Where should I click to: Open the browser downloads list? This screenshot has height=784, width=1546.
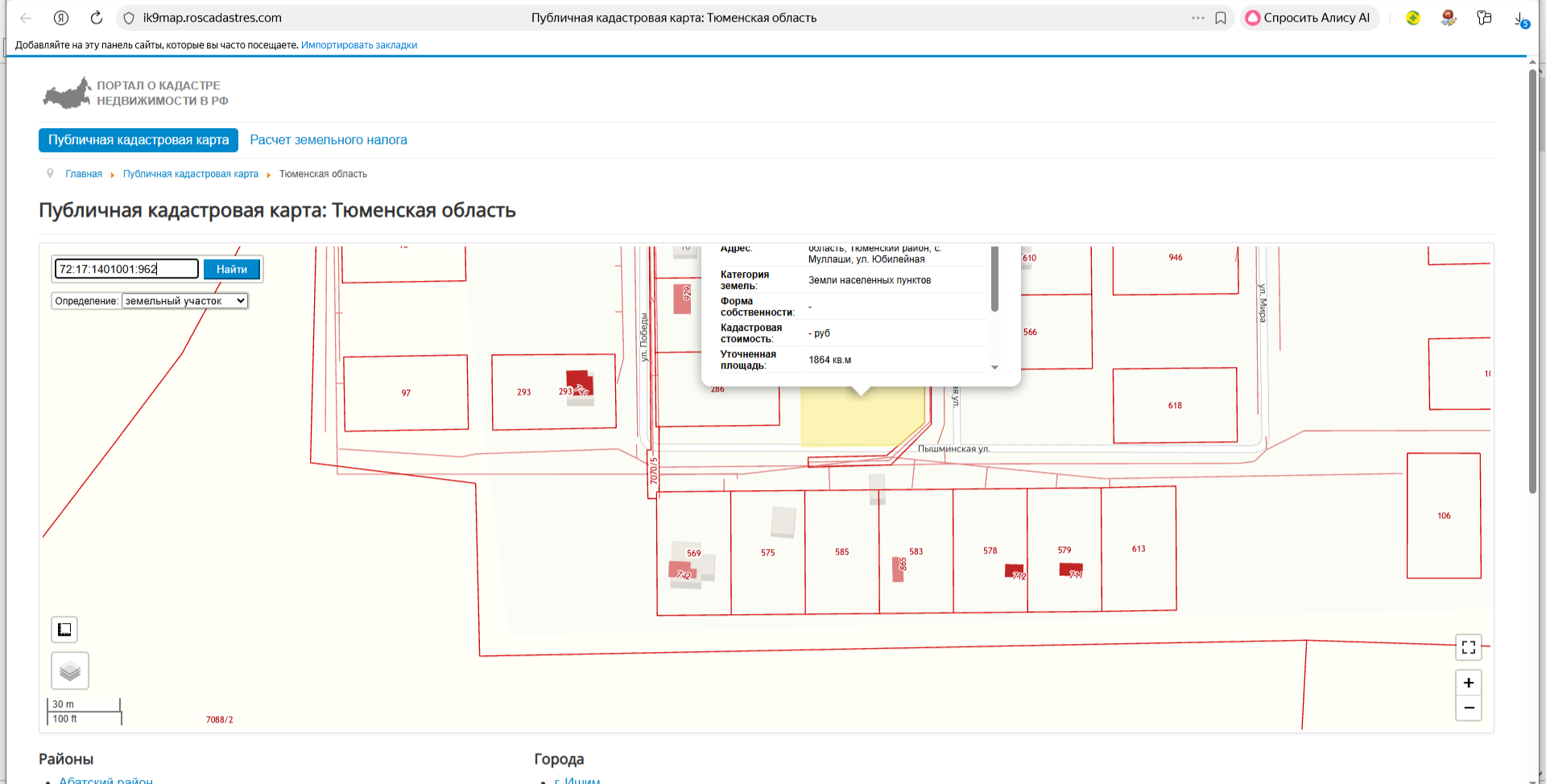(1519, 18)
